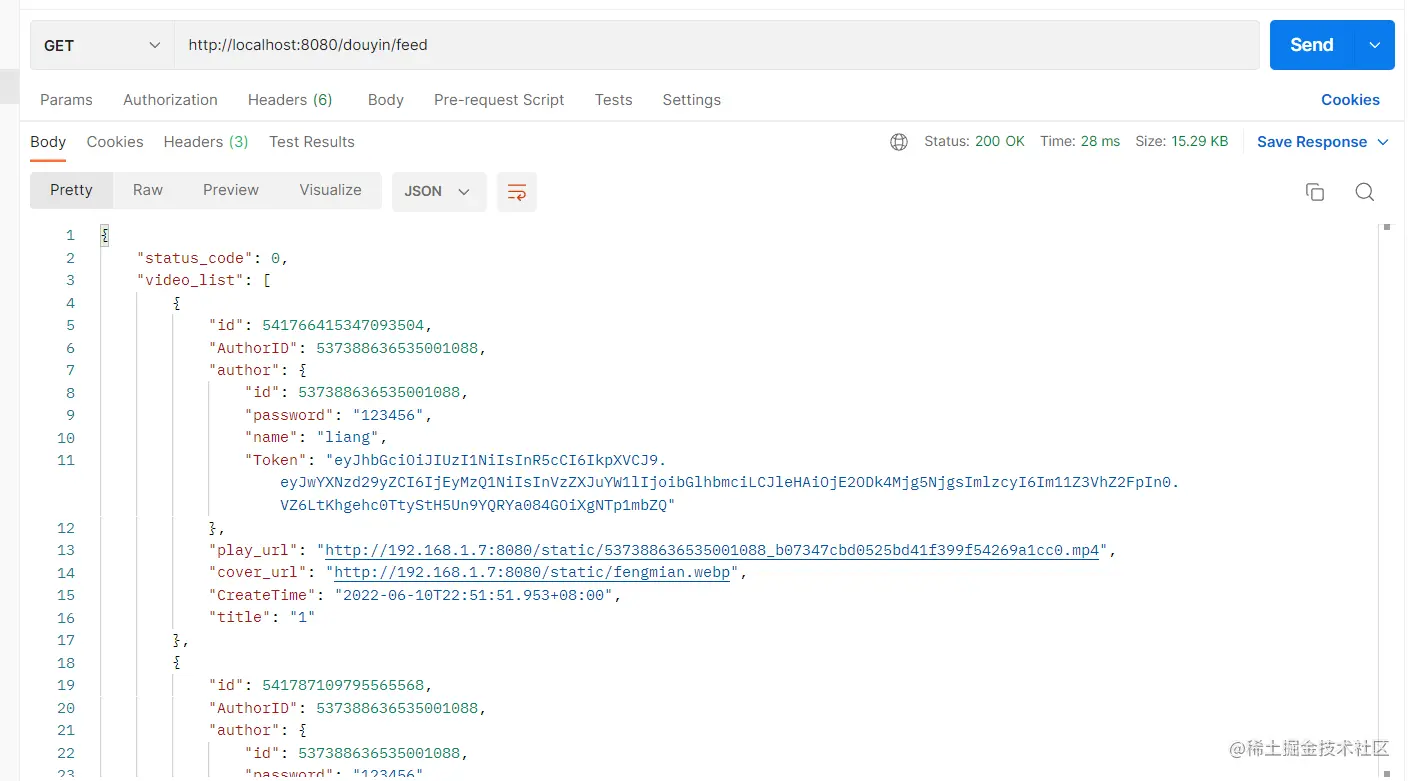Open the GET method dropdown

[x=102, y=45]
